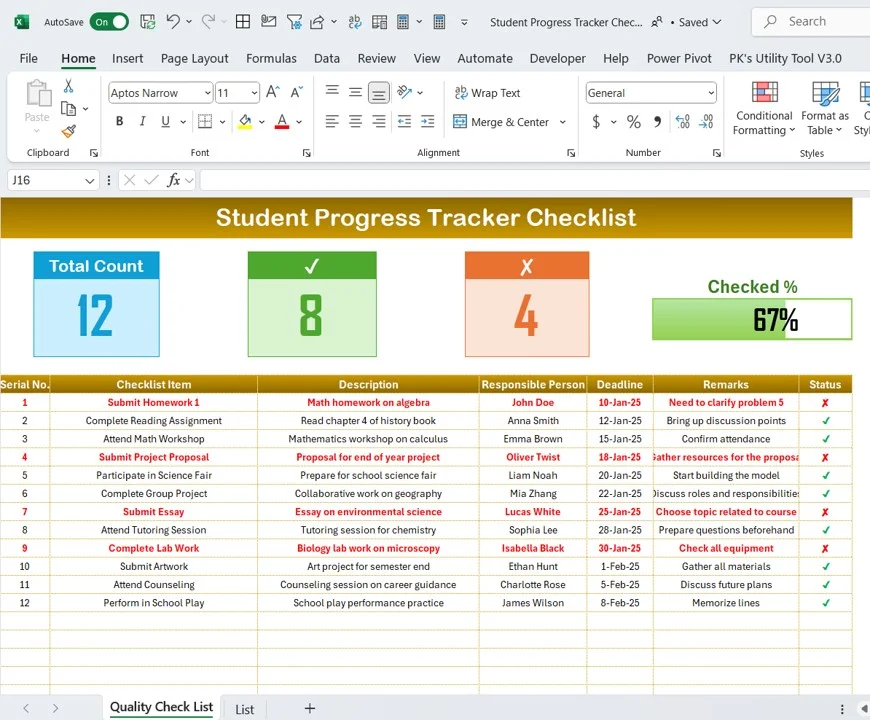Screen dimensions: 870x720
Task: Open the Alignment dialog launcher
Action: pyautogui.click(x=571, y=153)
